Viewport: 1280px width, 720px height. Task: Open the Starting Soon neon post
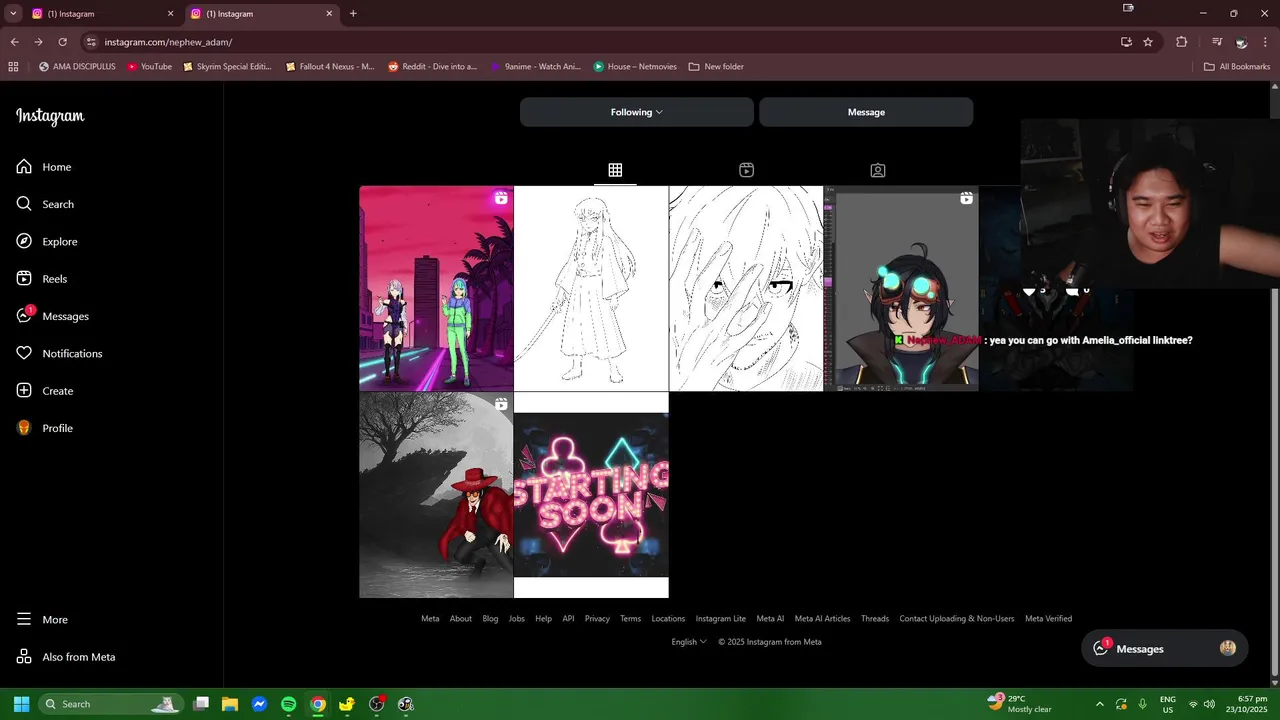pos(591,495)
